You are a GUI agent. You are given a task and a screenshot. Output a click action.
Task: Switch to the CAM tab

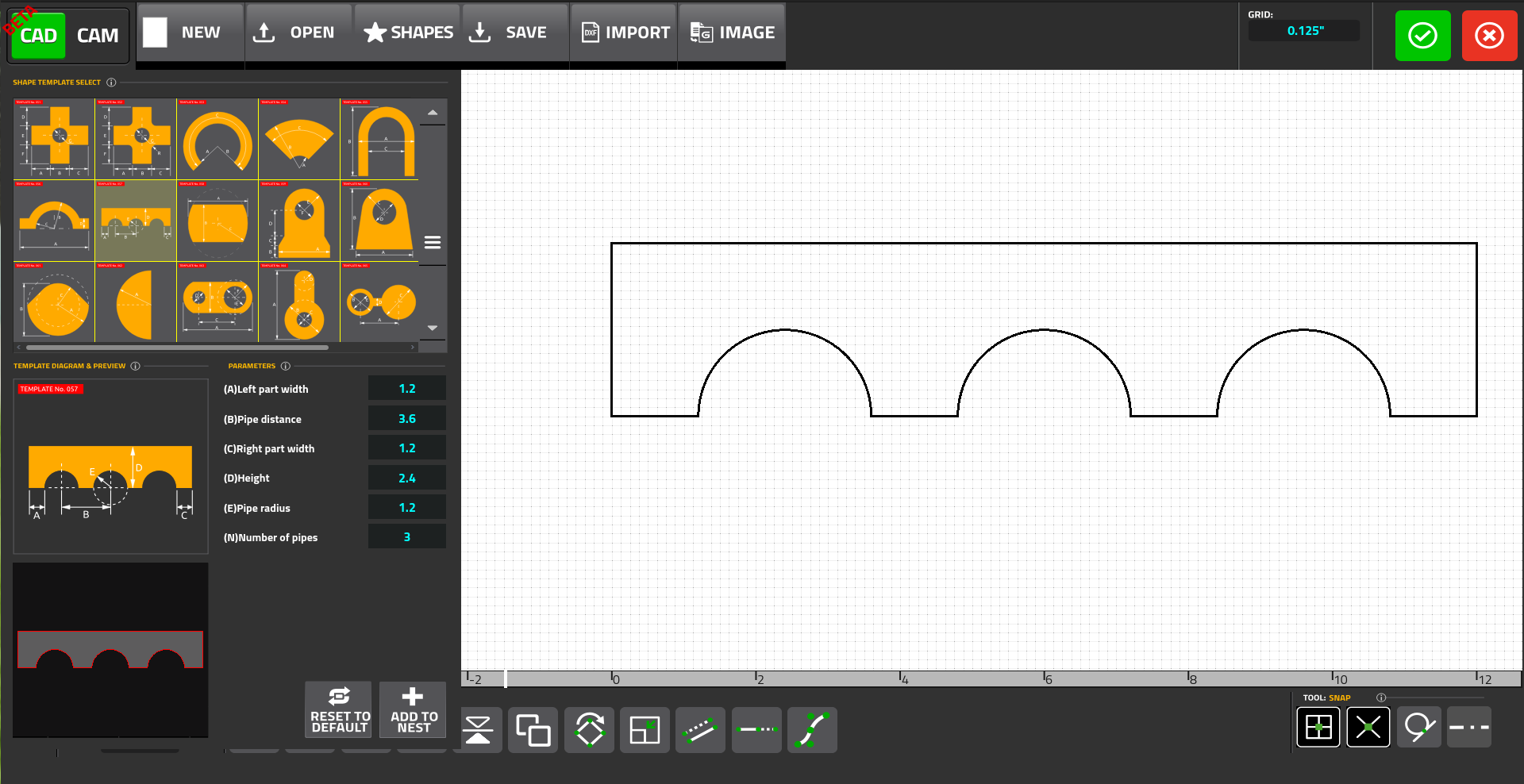coord(97,35)
